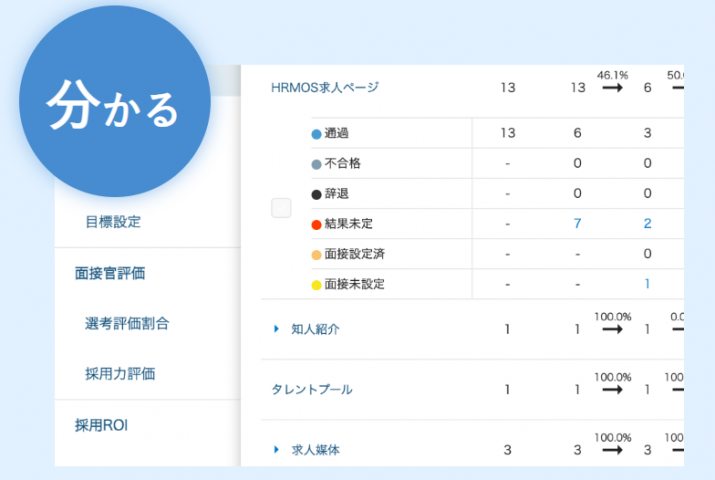Open 選考評価割合 sidebar item
The height and width of the screenshot is (480, 715).
[x=127, y=323]
